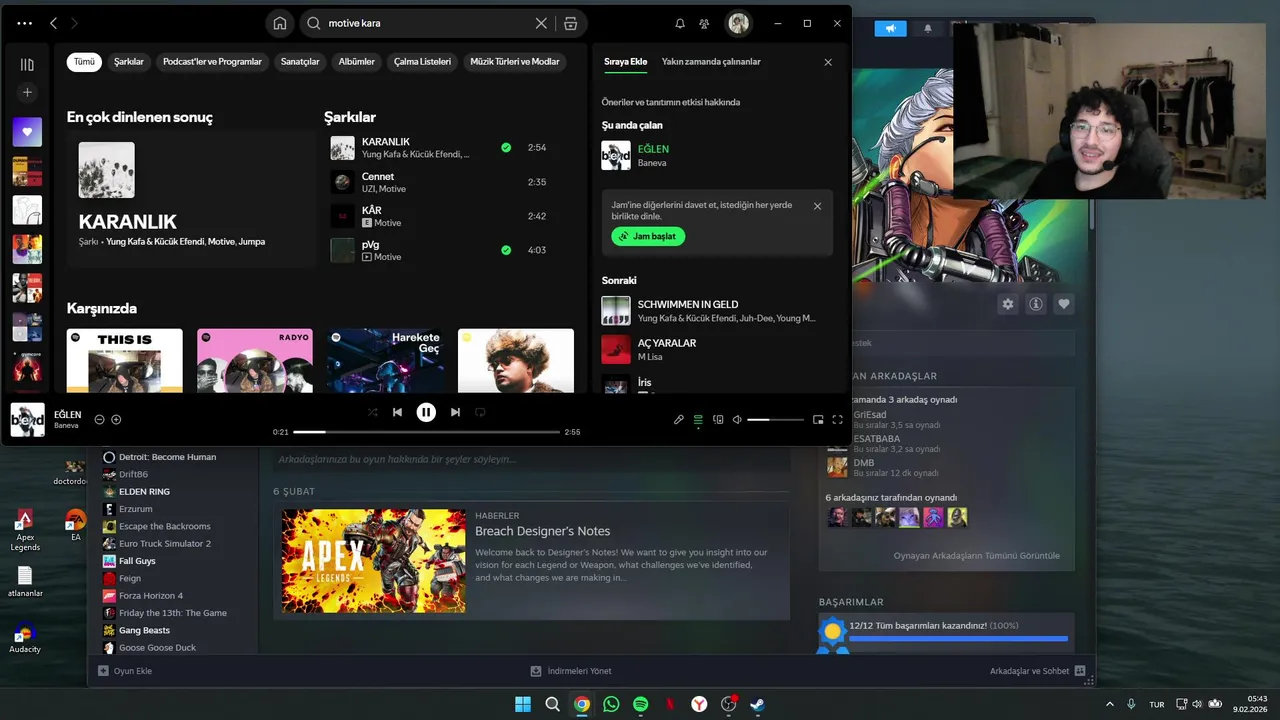Start a Jam session
The image size is (1280, 720).
[648, 236]
